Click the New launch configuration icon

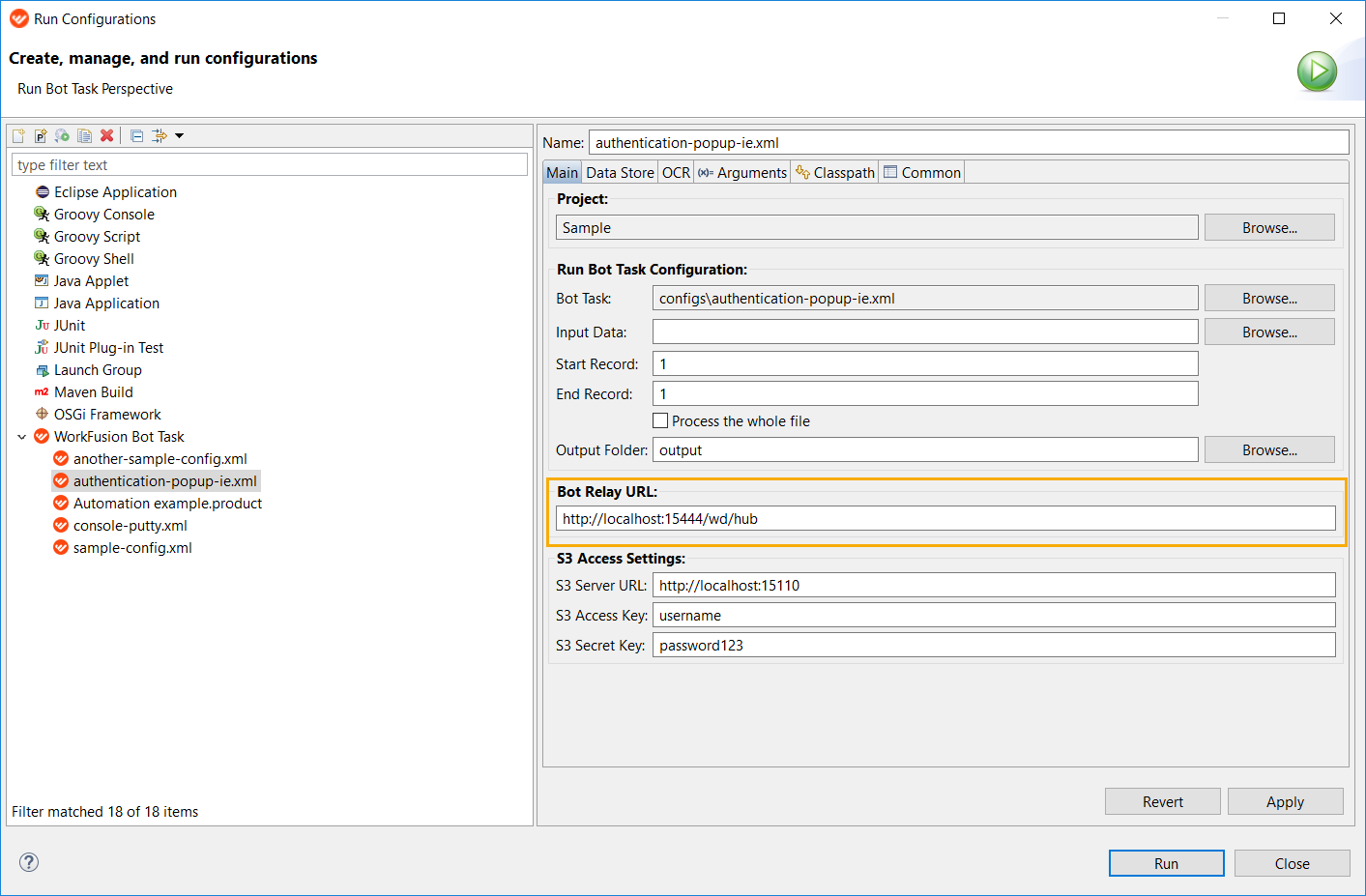[18, 136]
